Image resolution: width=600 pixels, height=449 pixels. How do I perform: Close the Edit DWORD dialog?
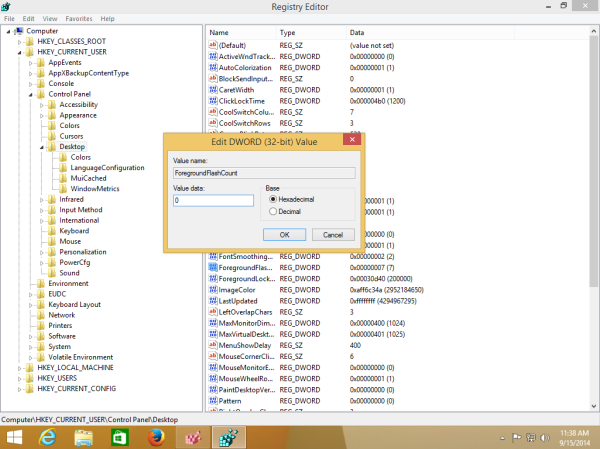(x=352, y=139)
